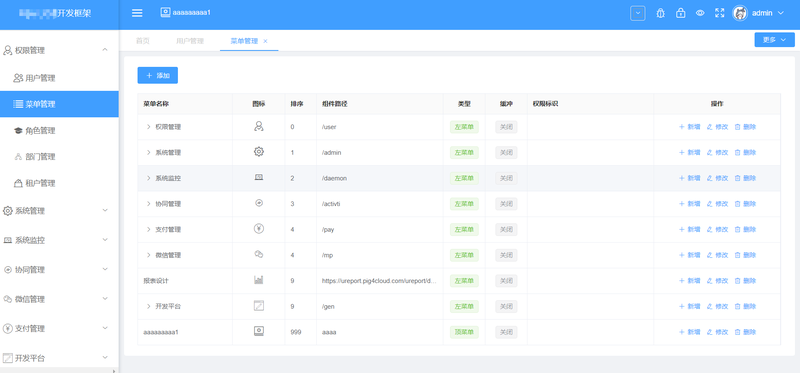
Task: Click the chart icon in 报表设计 row
Action: [259, 280]
